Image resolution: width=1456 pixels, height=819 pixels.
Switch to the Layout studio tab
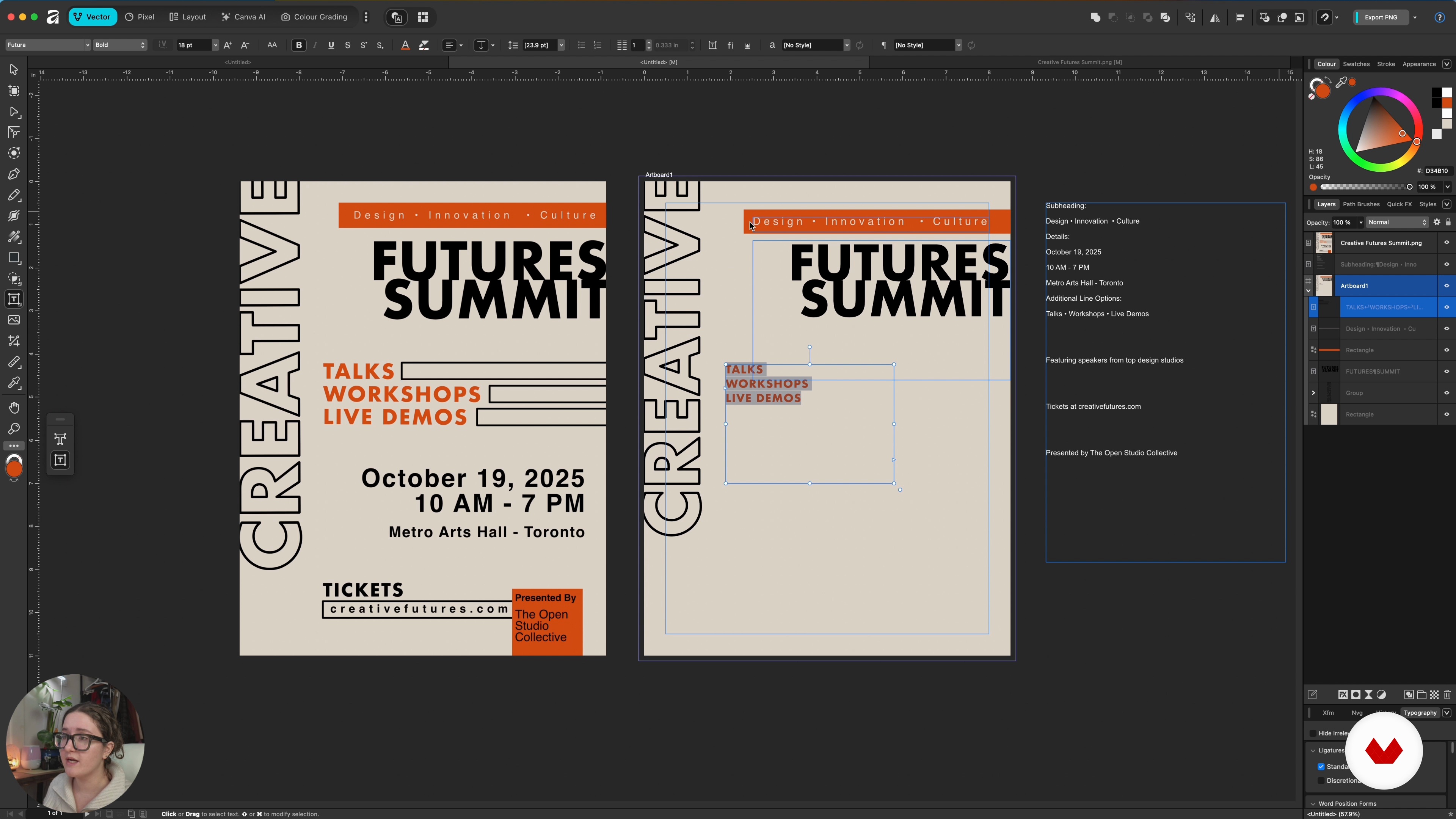pos(188,17)
